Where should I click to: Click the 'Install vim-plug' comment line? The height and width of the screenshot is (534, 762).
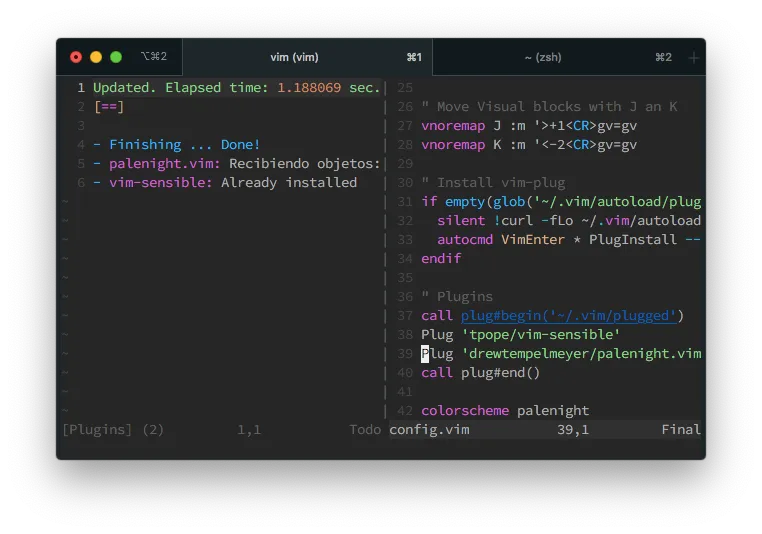(493, 182)
